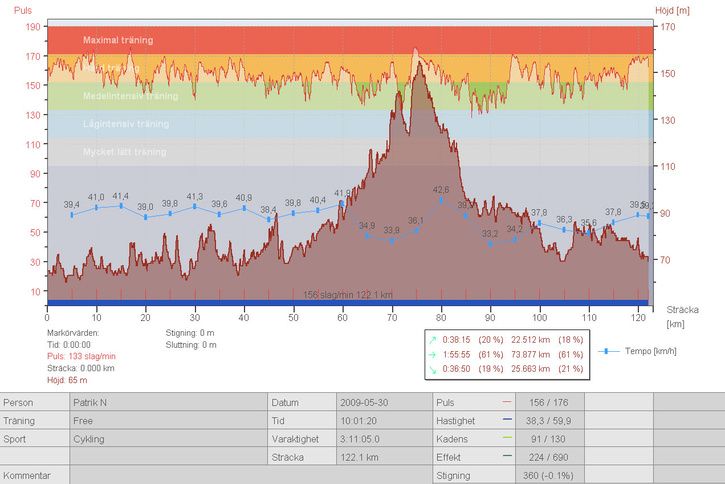Click the empty Kommentar field
This screenshot has width=725, height=484.
[x=250, y=476]
